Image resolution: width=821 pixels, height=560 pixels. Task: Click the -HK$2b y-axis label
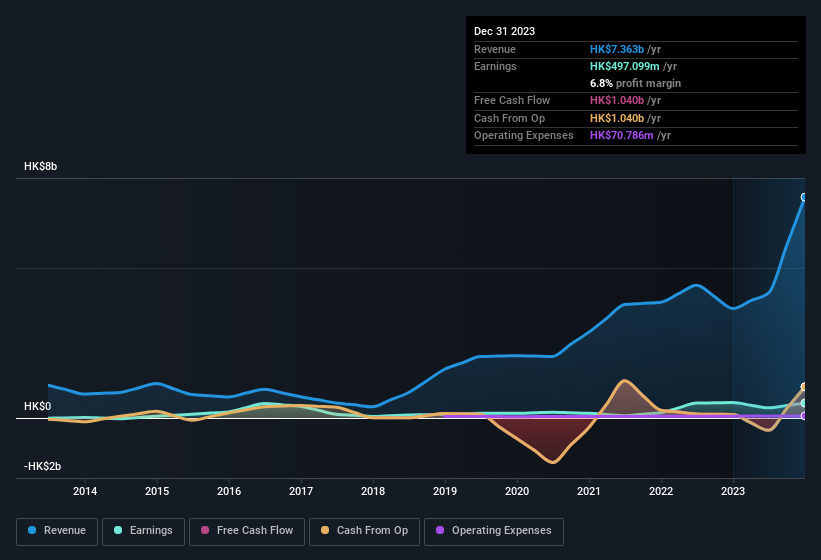click(x=42, y=467)
